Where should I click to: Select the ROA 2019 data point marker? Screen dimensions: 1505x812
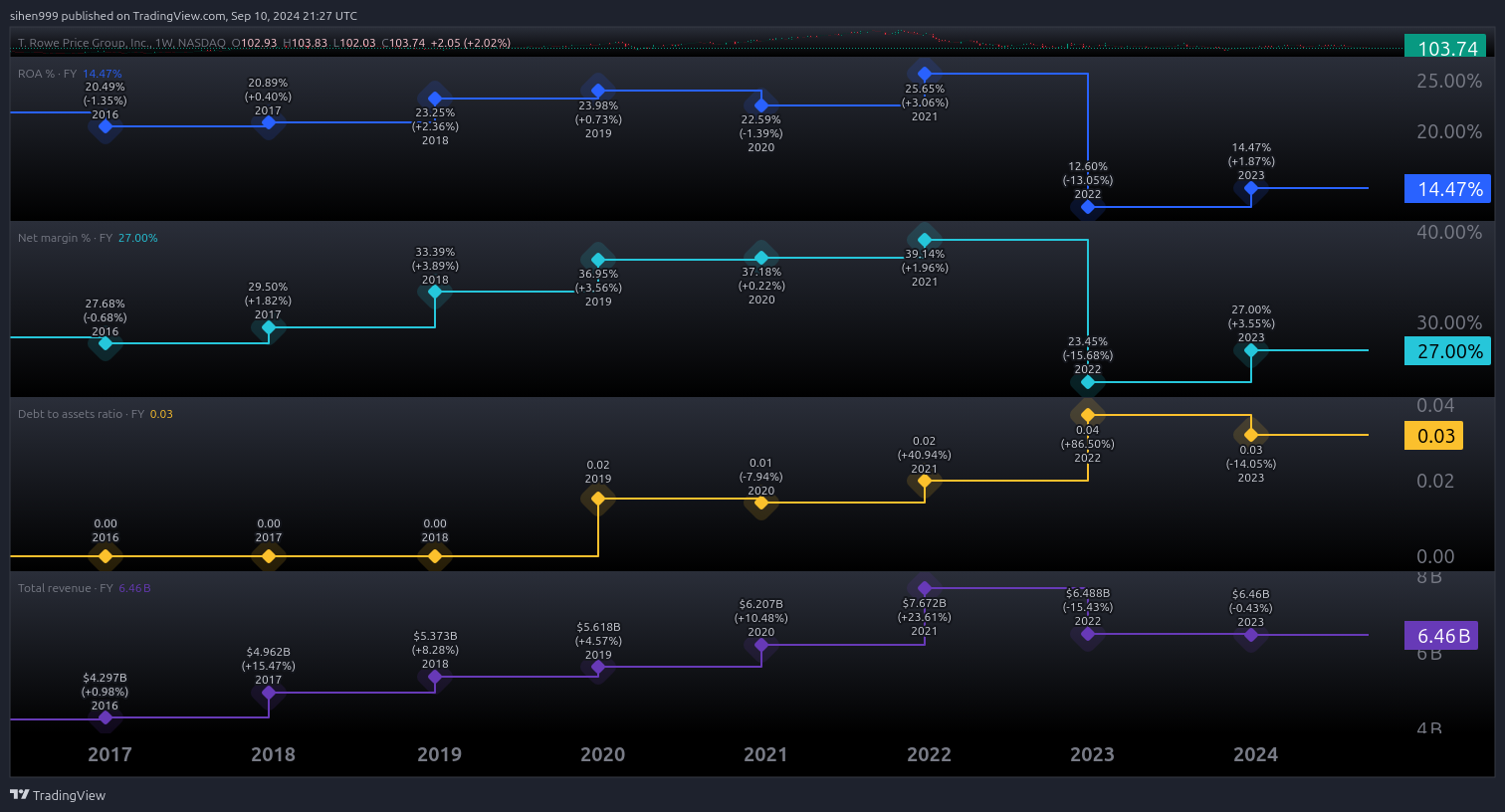[x=598, y=91]
